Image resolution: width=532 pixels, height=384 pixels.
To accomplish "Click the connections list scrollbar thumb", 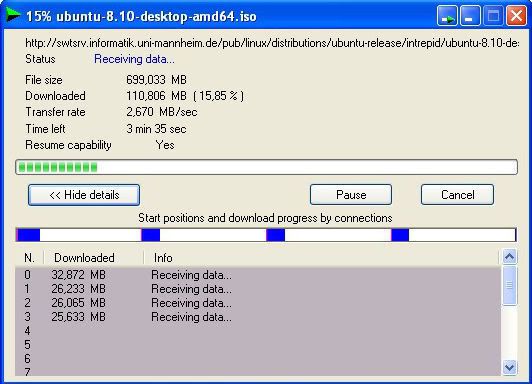I will (509, 285).
